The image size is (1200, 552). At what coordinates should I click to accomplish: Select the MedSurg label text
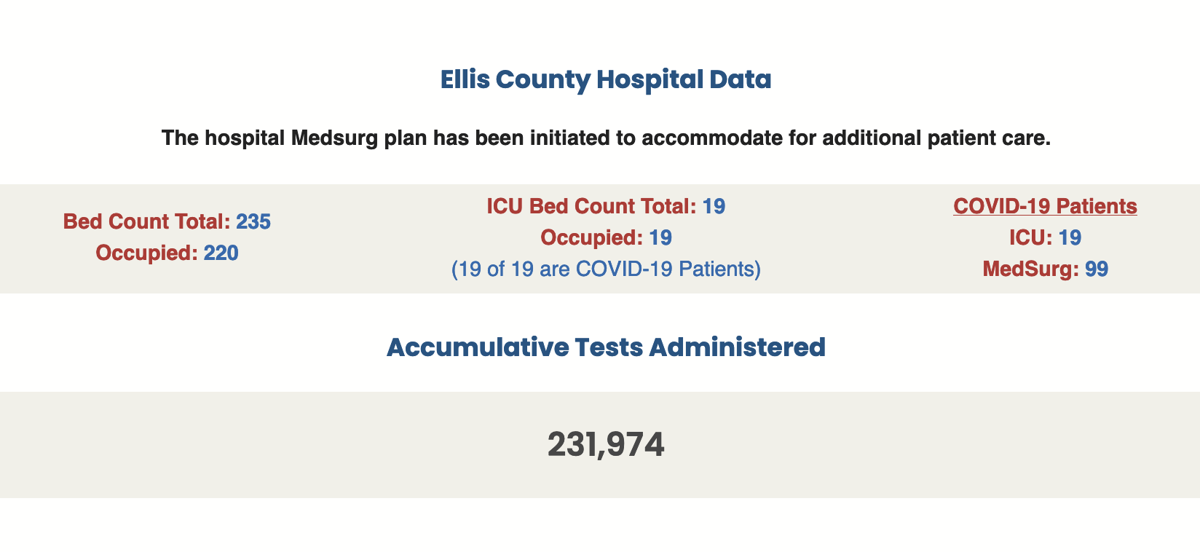pyautogui.click(x=1031, y=269)
